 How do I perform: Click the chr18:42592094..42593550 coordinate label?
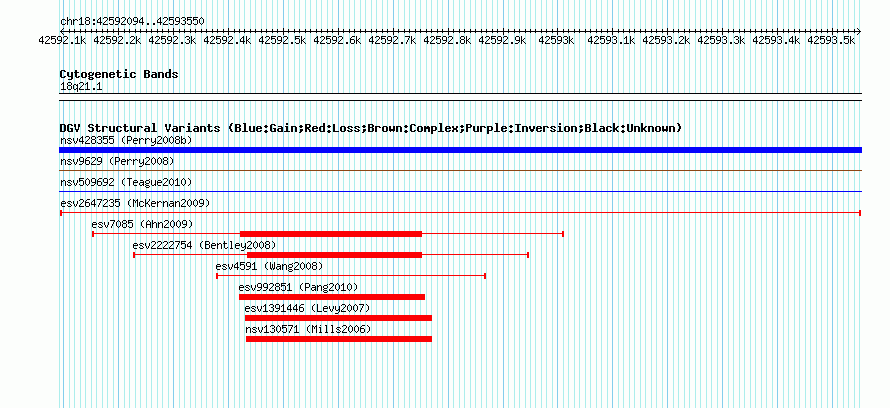click(x=132, y=21)
